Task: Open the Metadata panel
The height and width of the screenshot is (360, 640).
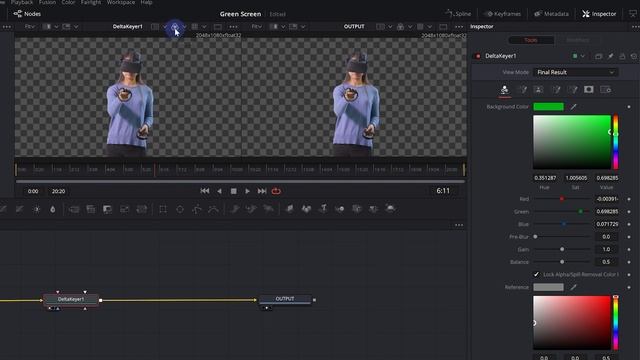Action: pos(551,14)
